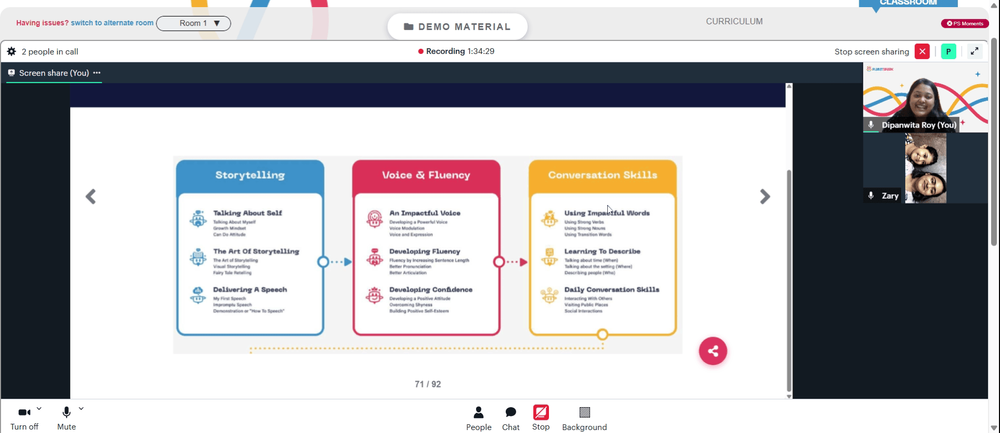Click the slide counter 71 / 92
The image size is (1000, 433).
coord(427,384)
